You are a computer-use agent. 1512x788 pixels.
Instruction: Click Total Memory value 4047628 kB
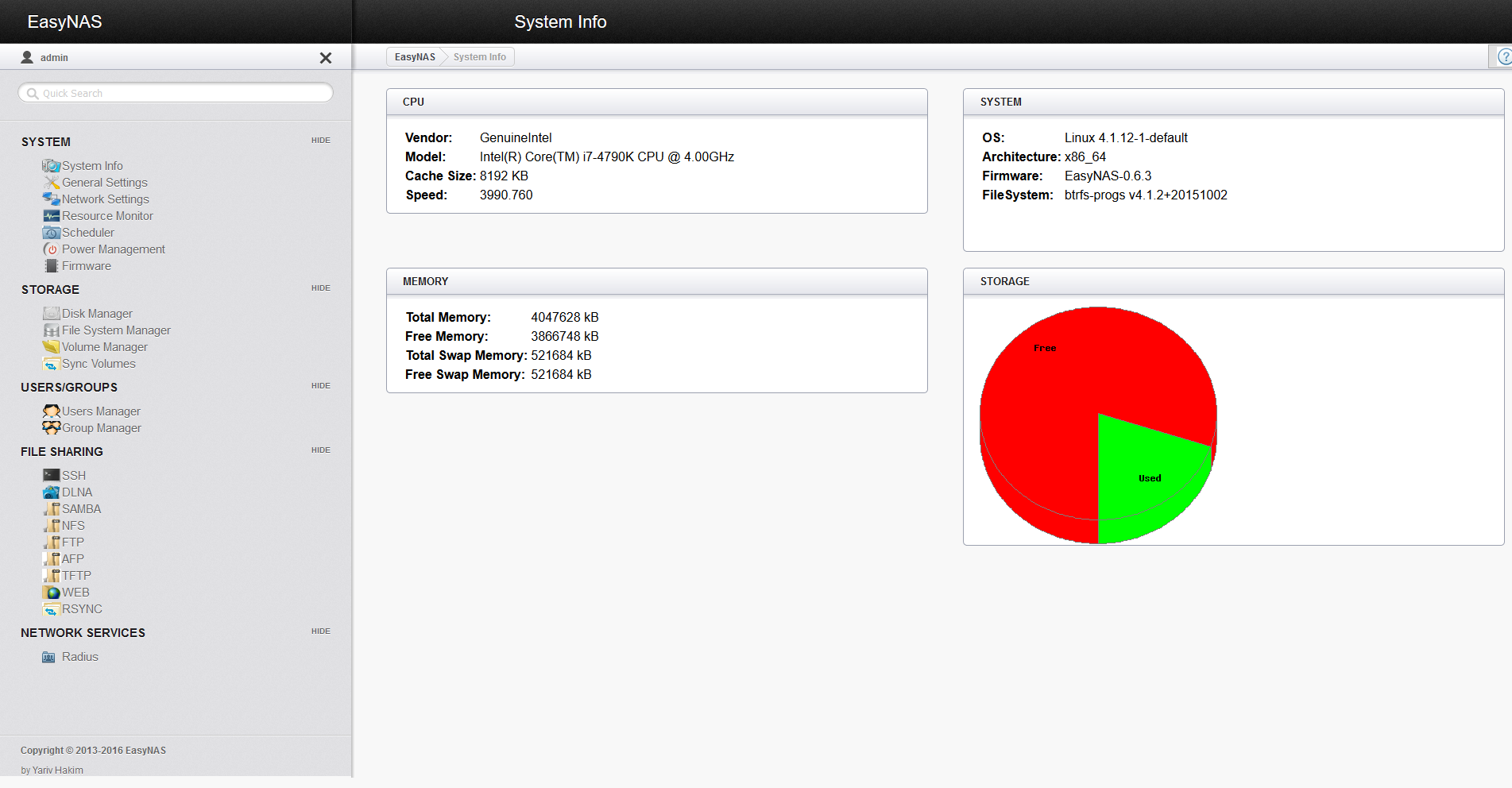click(x=565, y=318)
